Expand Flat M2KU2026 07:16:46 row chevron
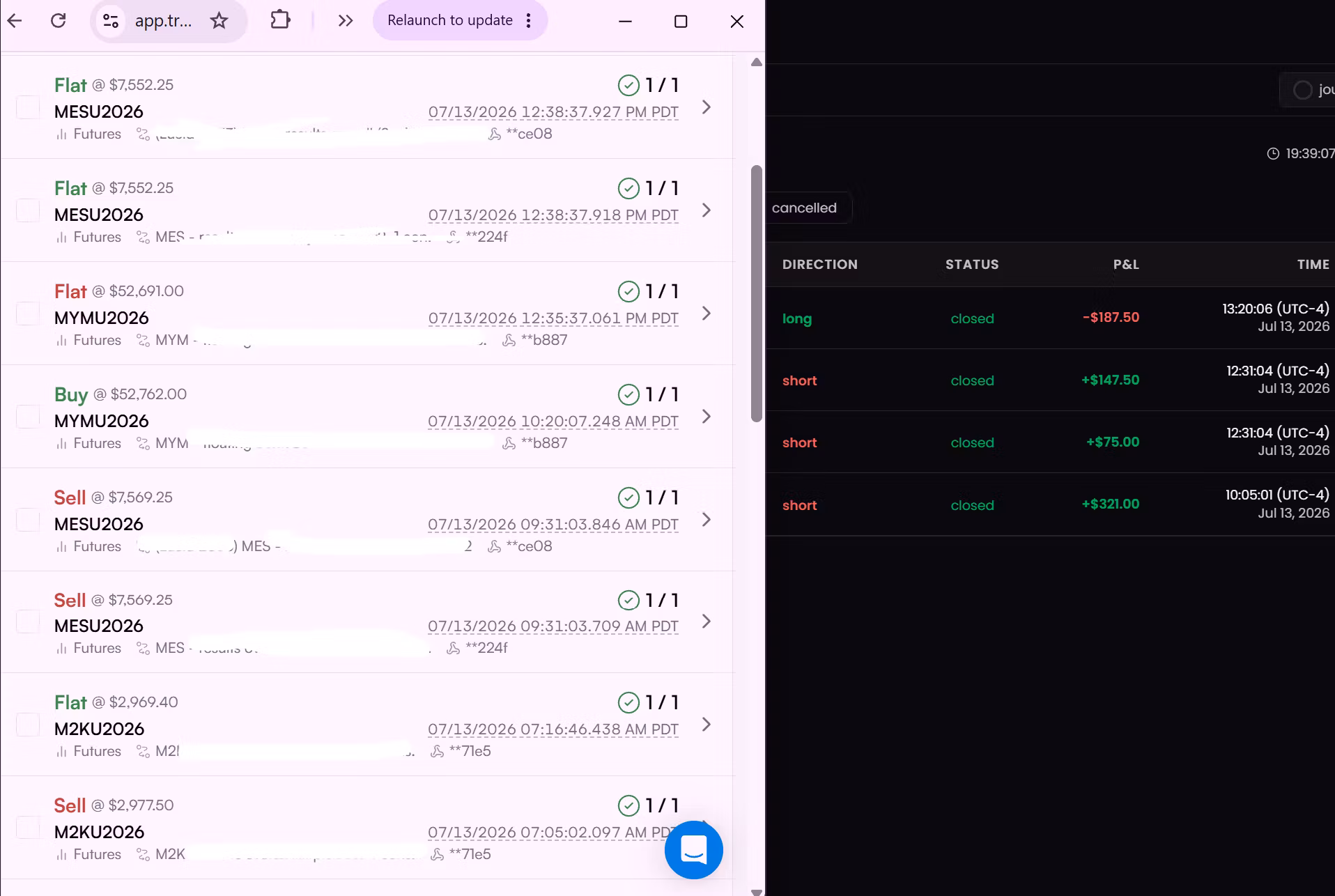 pyautogui.click(x=707, y=725)
